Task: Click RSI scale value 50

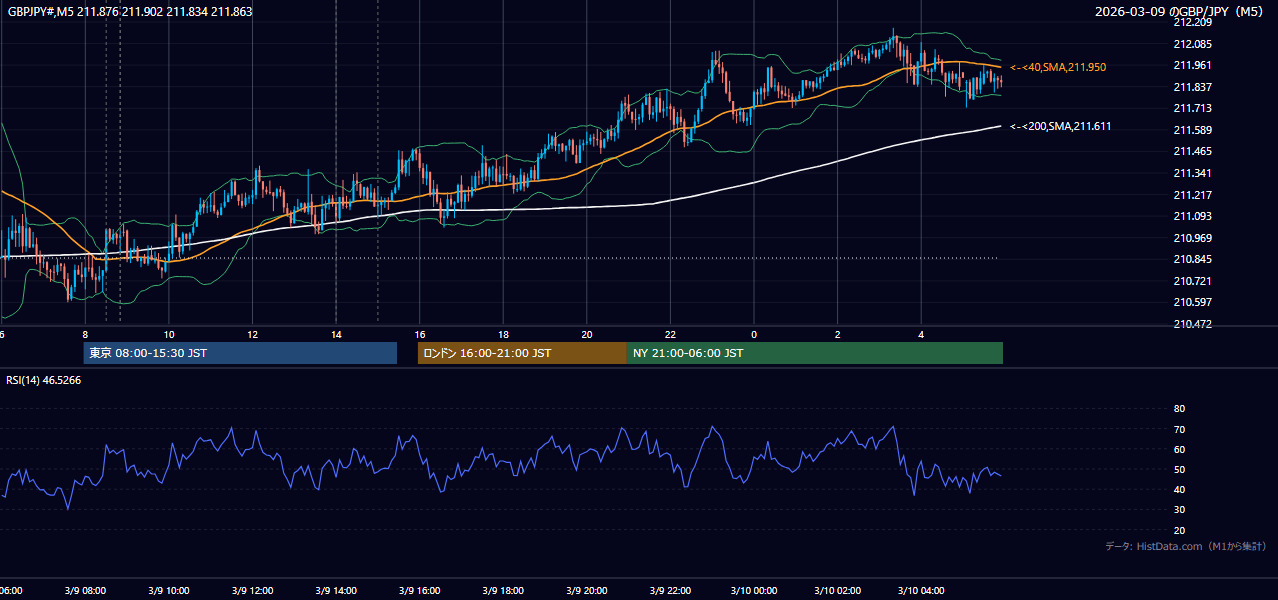Action: (1179, 469)
